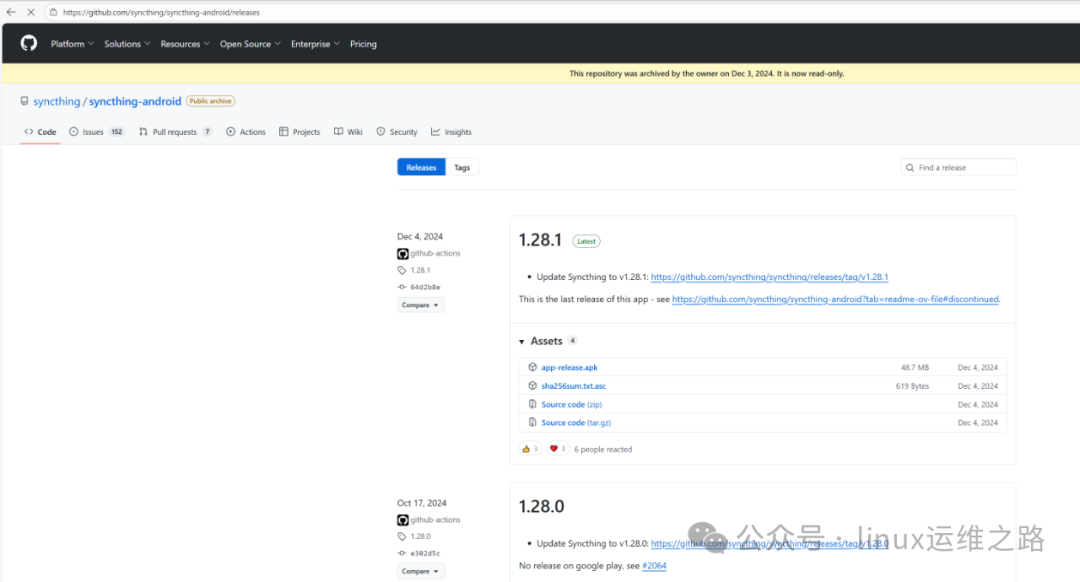Stop page loading with X icon

[31, 12]
